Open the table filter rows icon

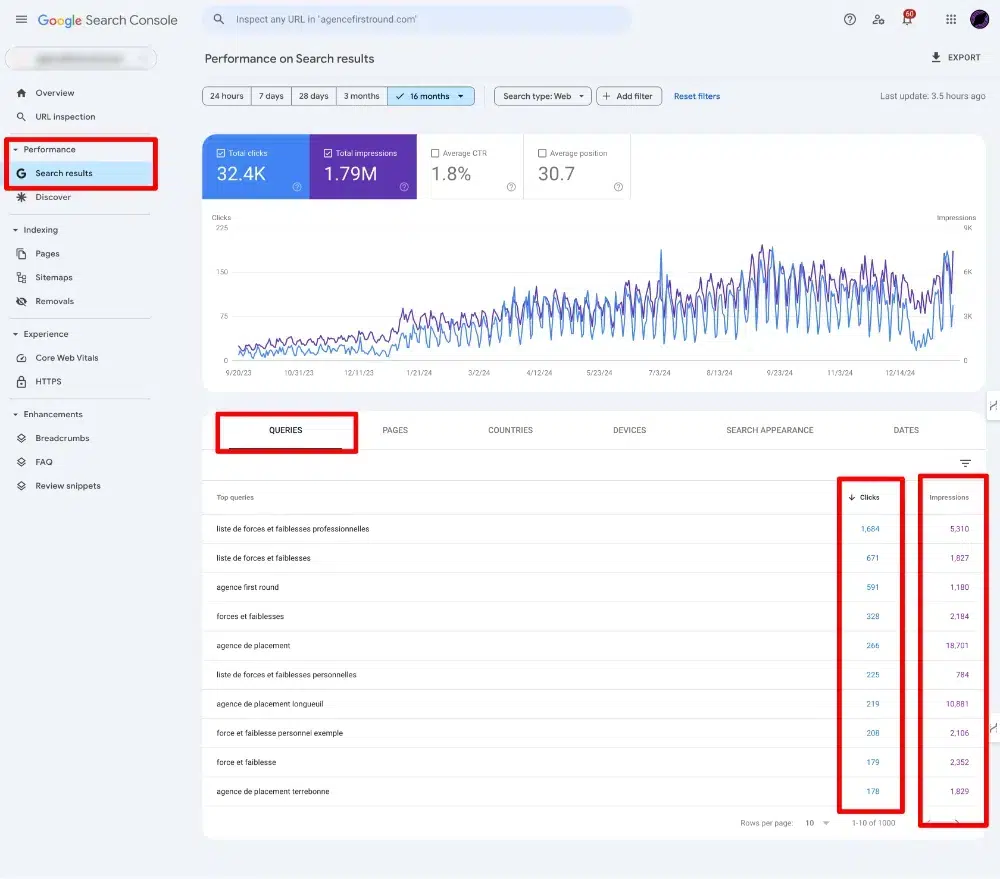965,463
